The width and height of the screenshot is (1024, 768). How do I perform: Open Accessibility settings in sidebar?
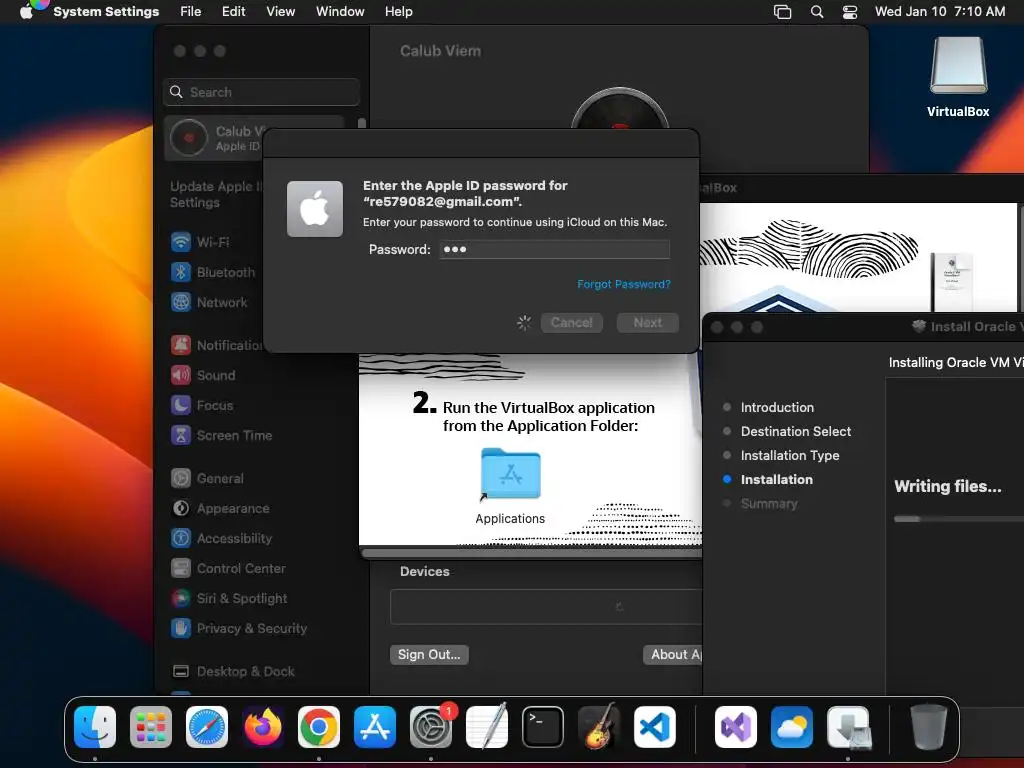pos(221,539)
